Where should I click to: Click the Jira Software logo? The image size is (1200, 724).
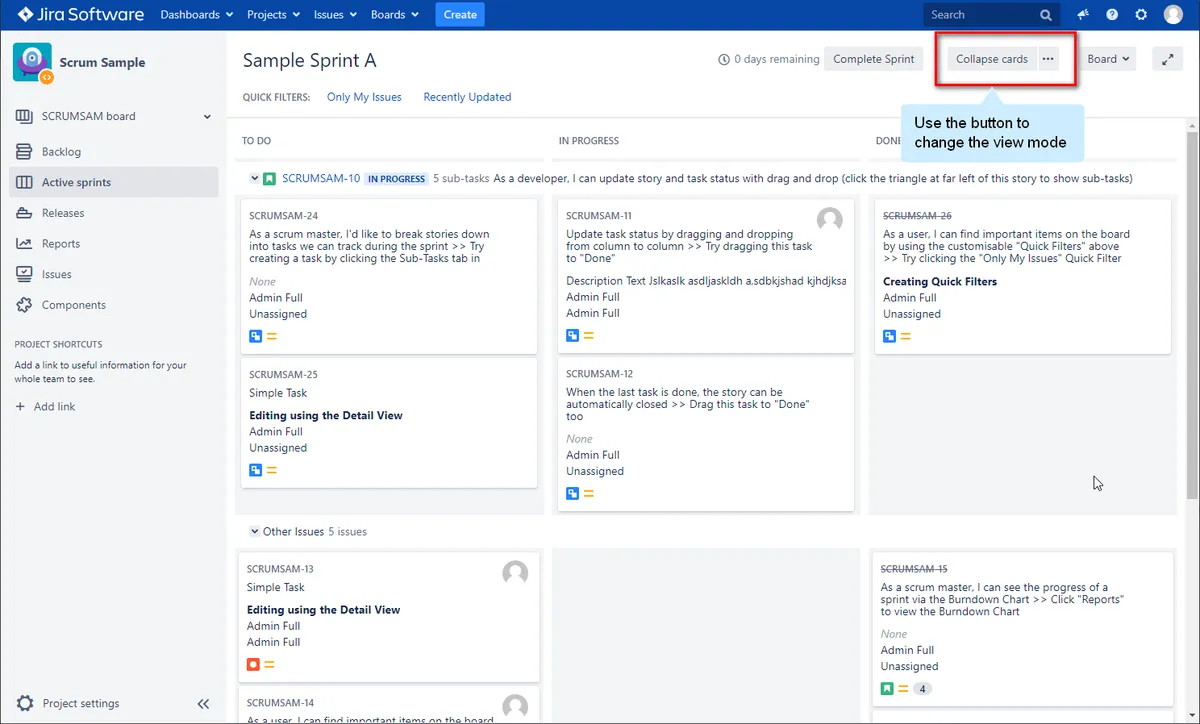click(x=81, y=15)
